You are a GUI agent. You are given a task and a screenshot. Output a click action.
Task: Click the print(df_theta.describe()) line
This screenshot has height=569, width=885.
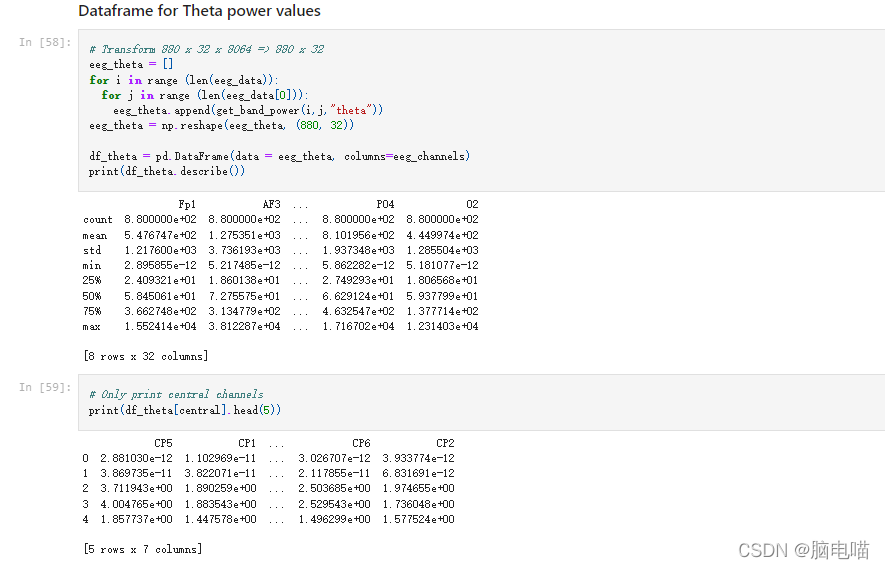point(167,171)
